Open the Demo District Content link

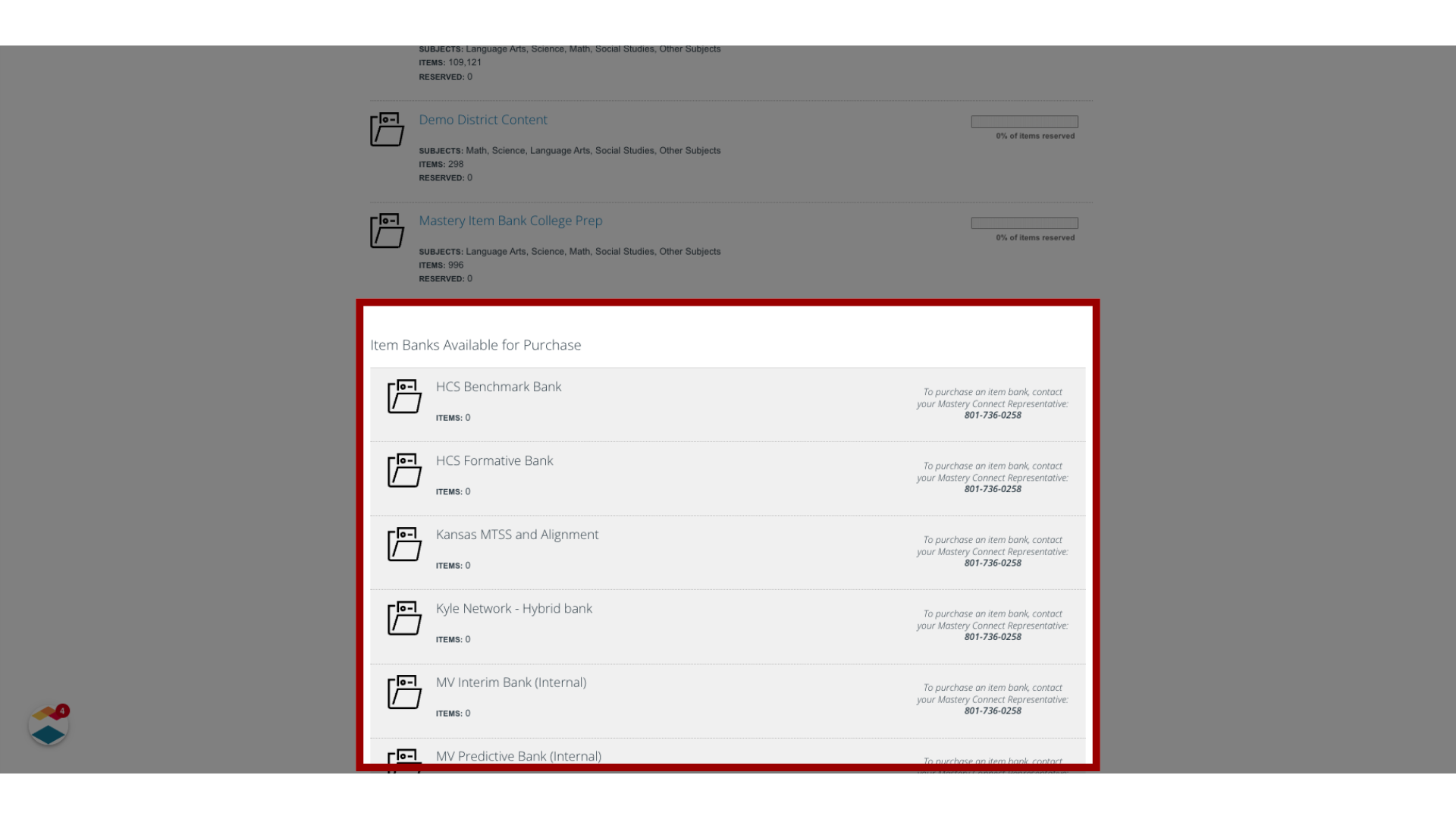coord(483,119)
